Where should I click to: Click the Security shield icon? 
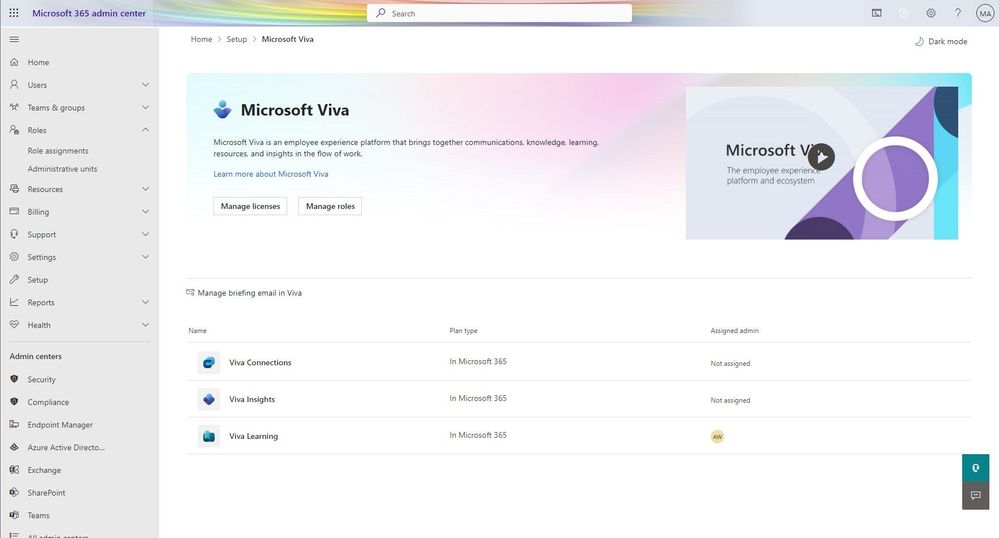tap(14, 379)
